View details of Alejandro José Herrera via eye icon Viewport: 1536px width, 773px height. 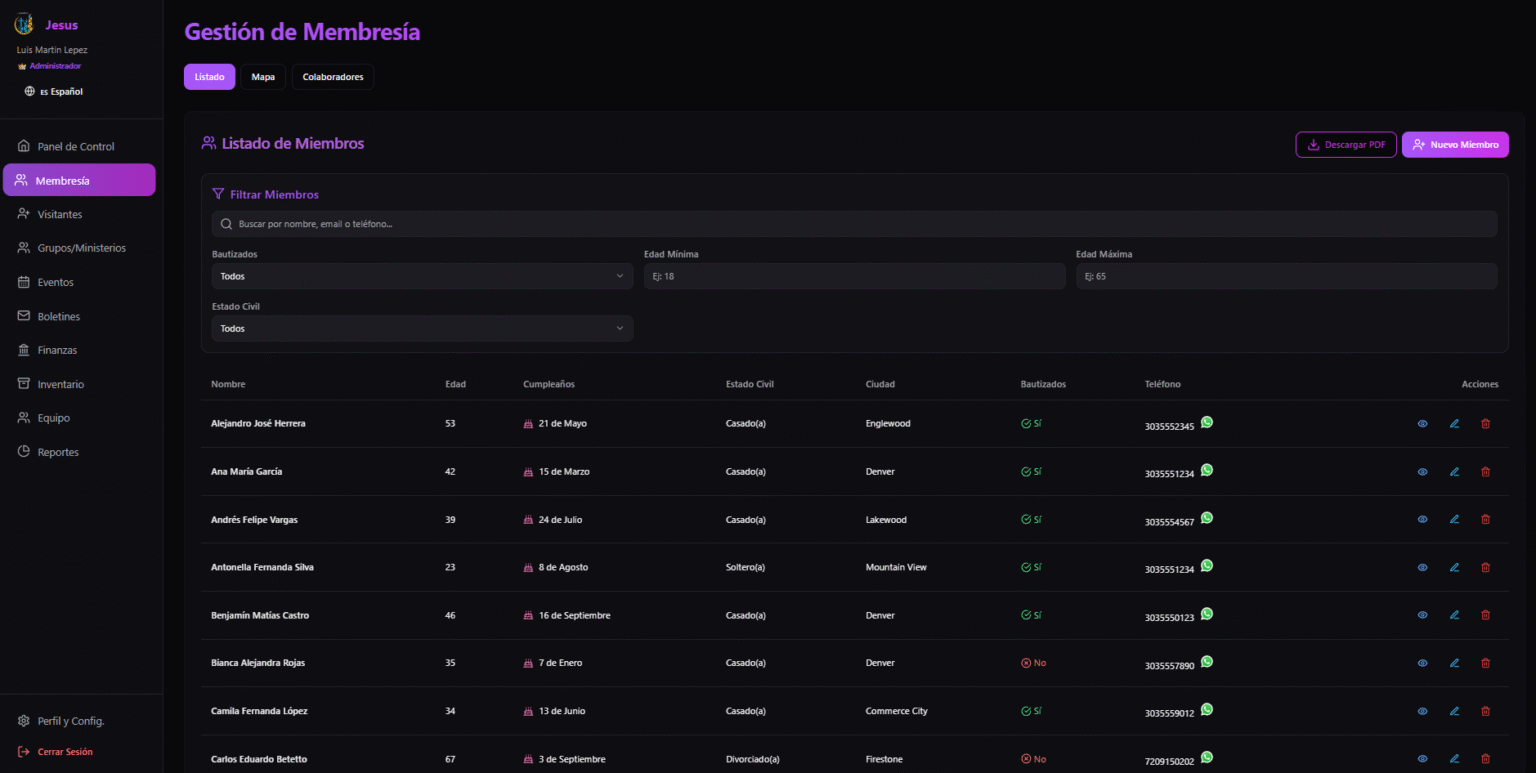[x=1422, y=424]
